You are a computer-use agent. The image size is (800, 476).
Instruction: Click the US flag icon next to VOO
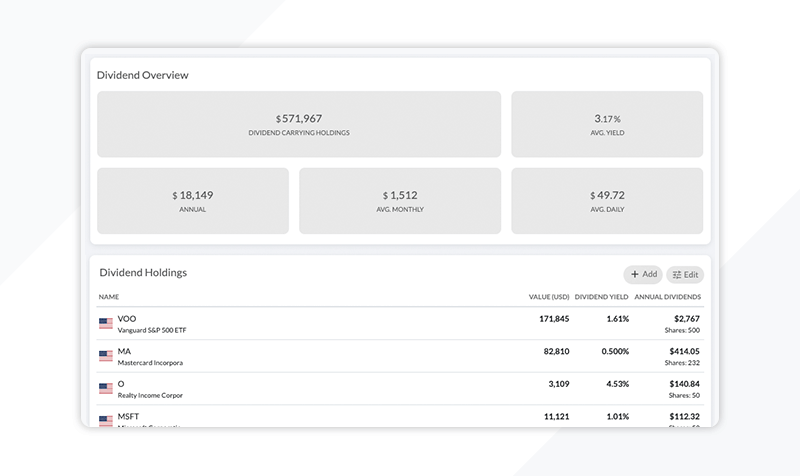pos(106,323)
